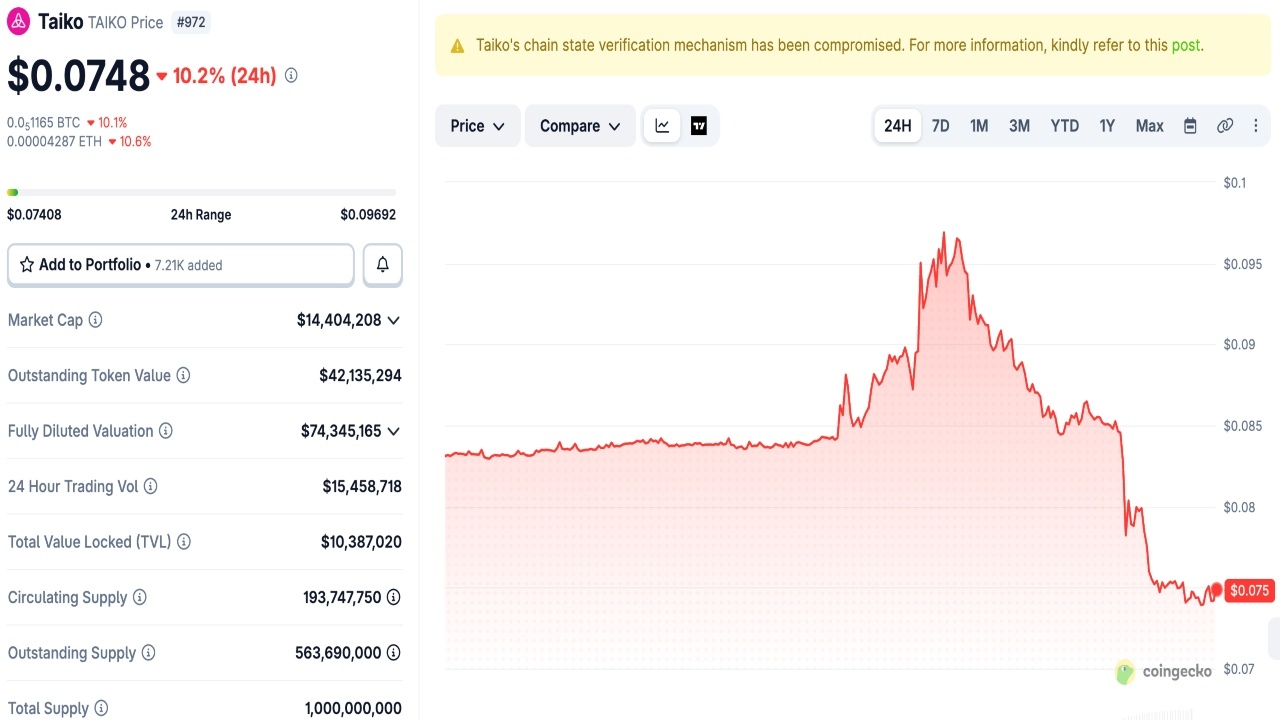This screenshot has width=1280, height=720.
Task: Open the Price dropdown
Action: tap(478, 126)
